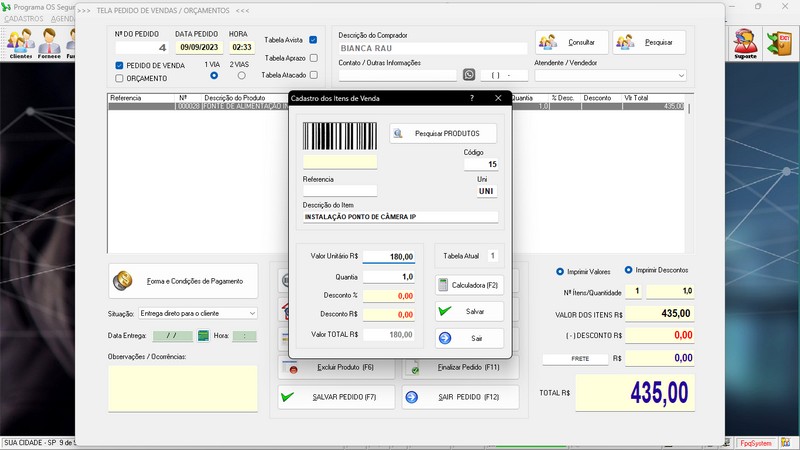Select Imprimir Valores radio button
The height and width of the screenshot is (450, 800).
[x=560, y=271]
